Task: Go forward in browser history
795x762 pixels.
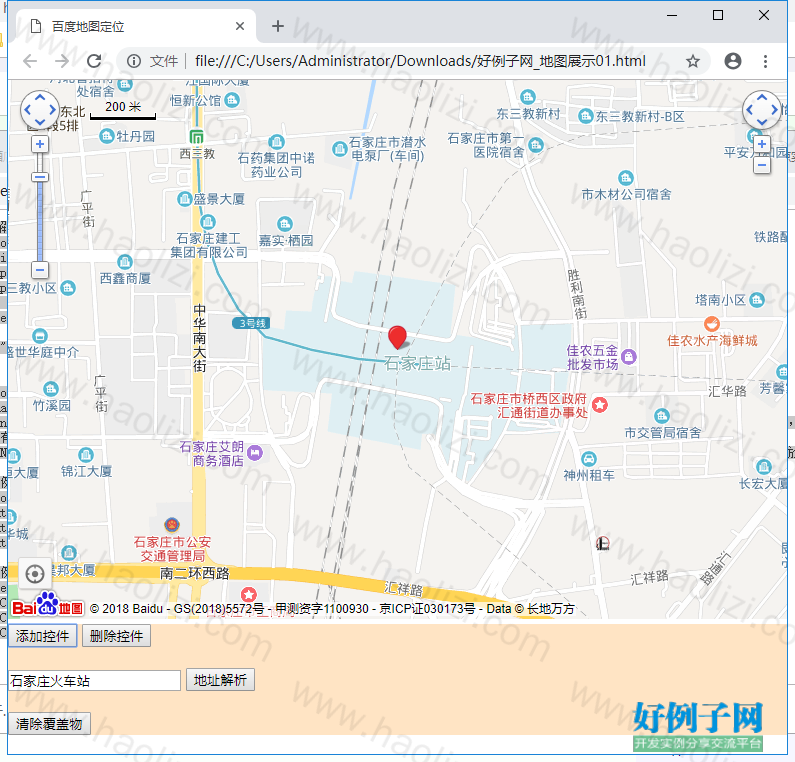Action: click(62, 61)
